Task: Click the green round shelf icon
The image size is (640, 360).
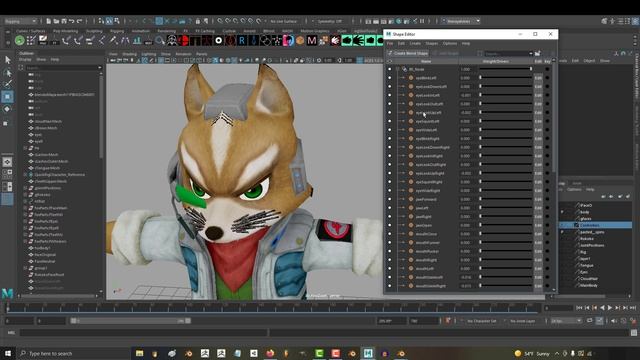Action: coord(19,40)
